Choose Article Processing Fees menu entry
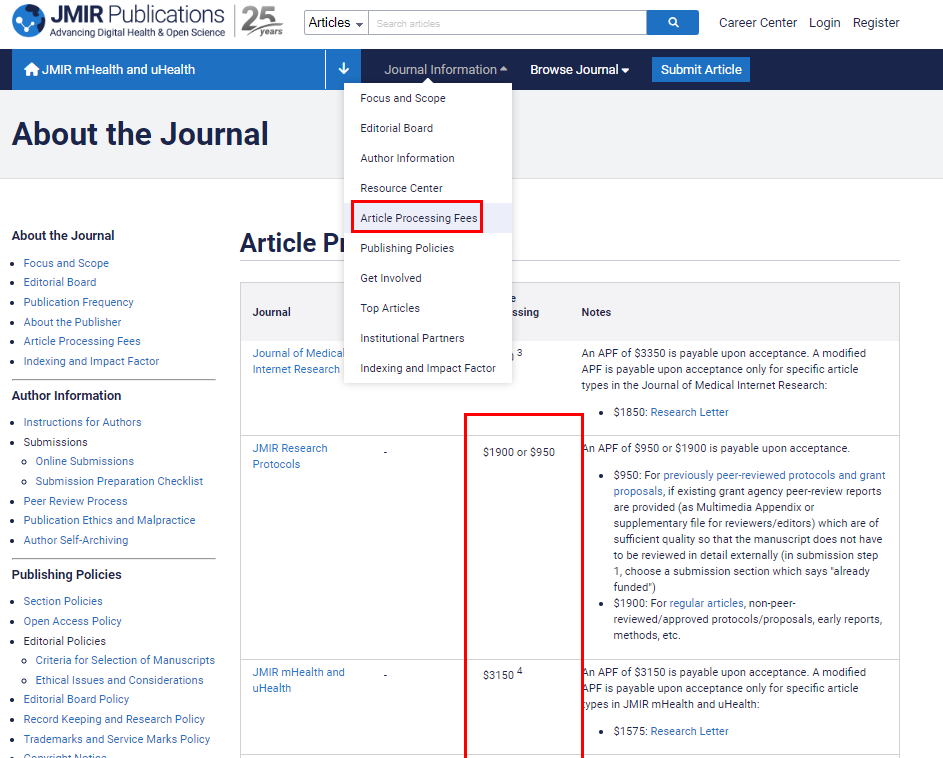Screen dimensions: 943x758 pos(419,218)
